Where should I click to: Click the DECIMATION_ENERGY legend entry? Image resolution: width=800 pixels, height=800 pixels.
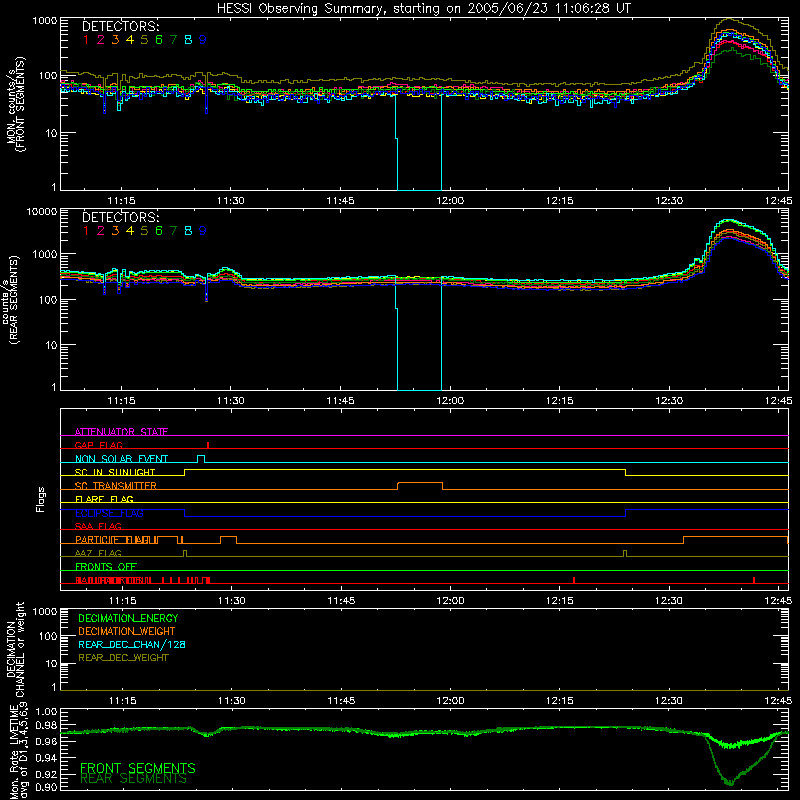point(128,618)
